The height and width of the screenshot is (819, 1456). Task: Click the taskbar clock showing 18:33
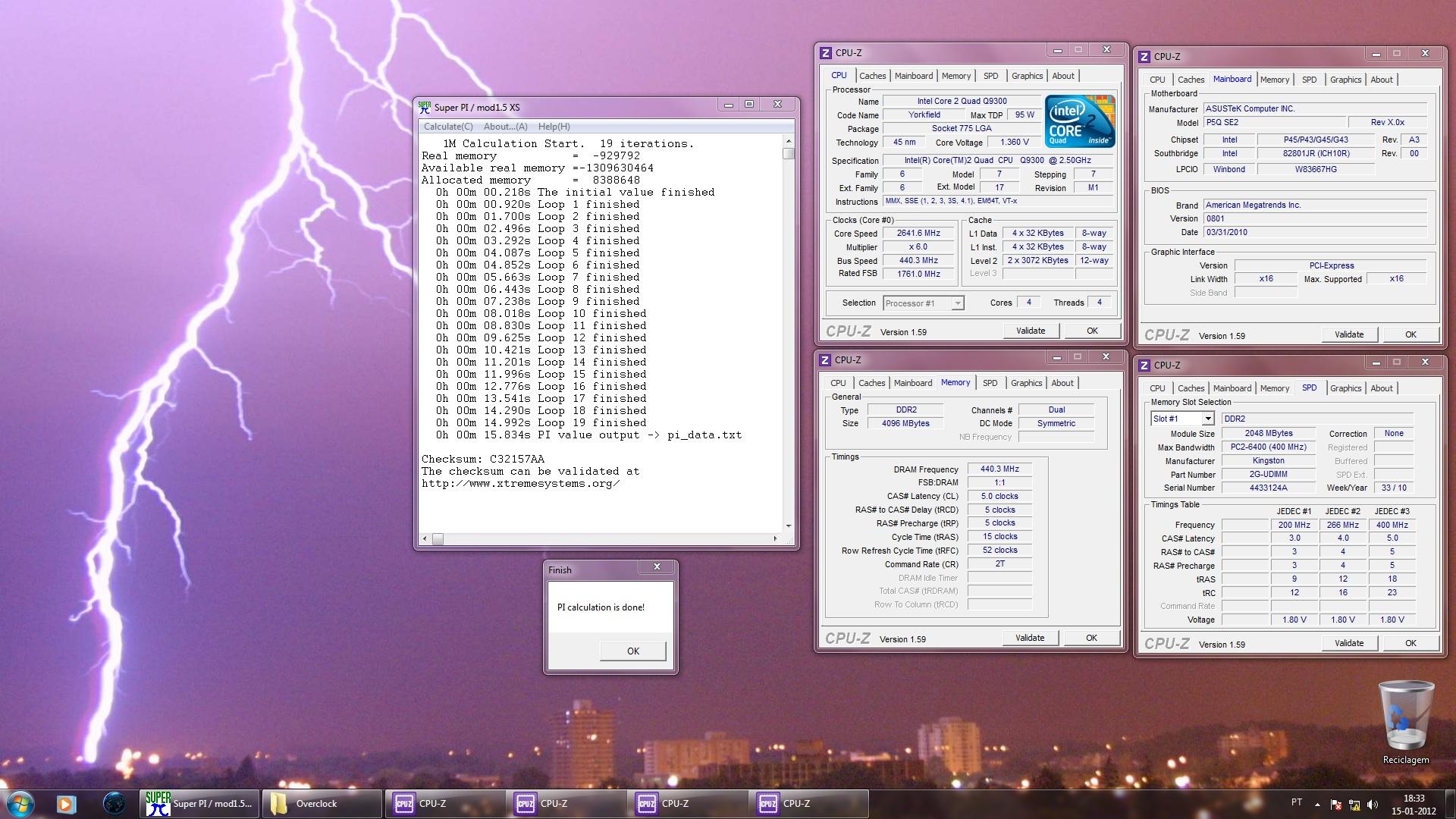pyautogui.click(x=1414, y=804)
